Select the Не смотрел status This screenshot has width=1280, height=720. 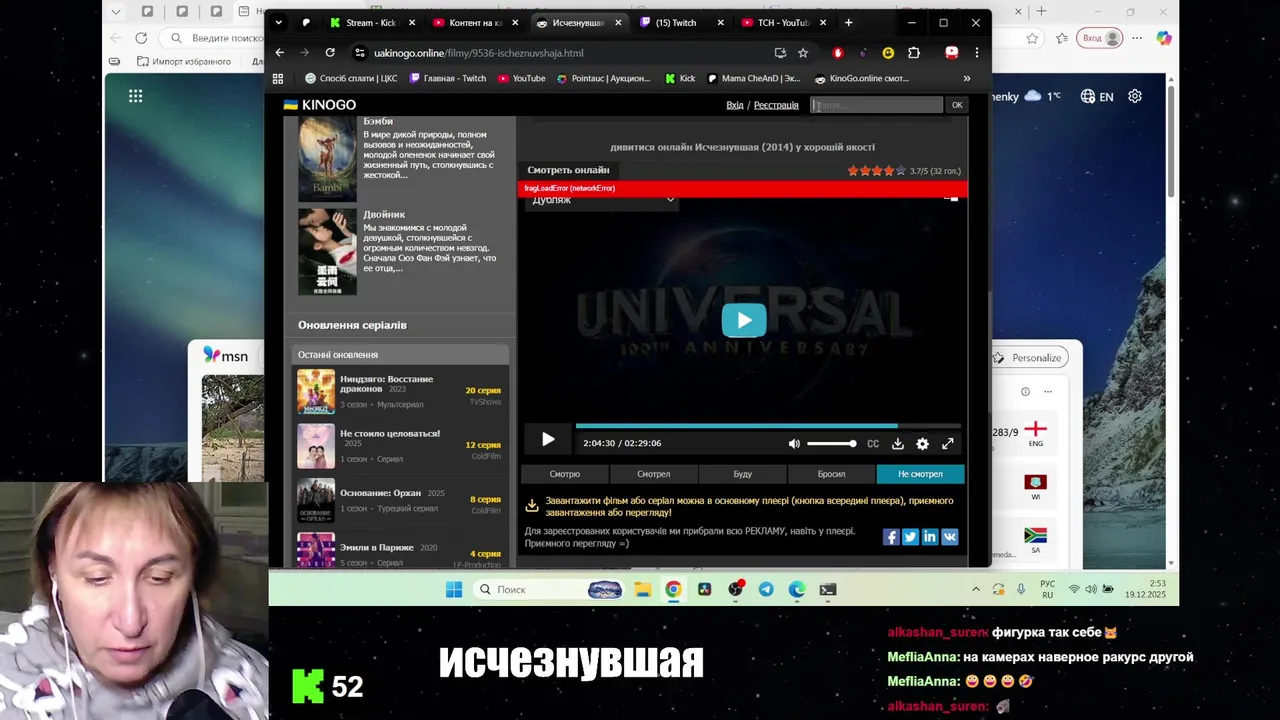[x=920, y=474]
